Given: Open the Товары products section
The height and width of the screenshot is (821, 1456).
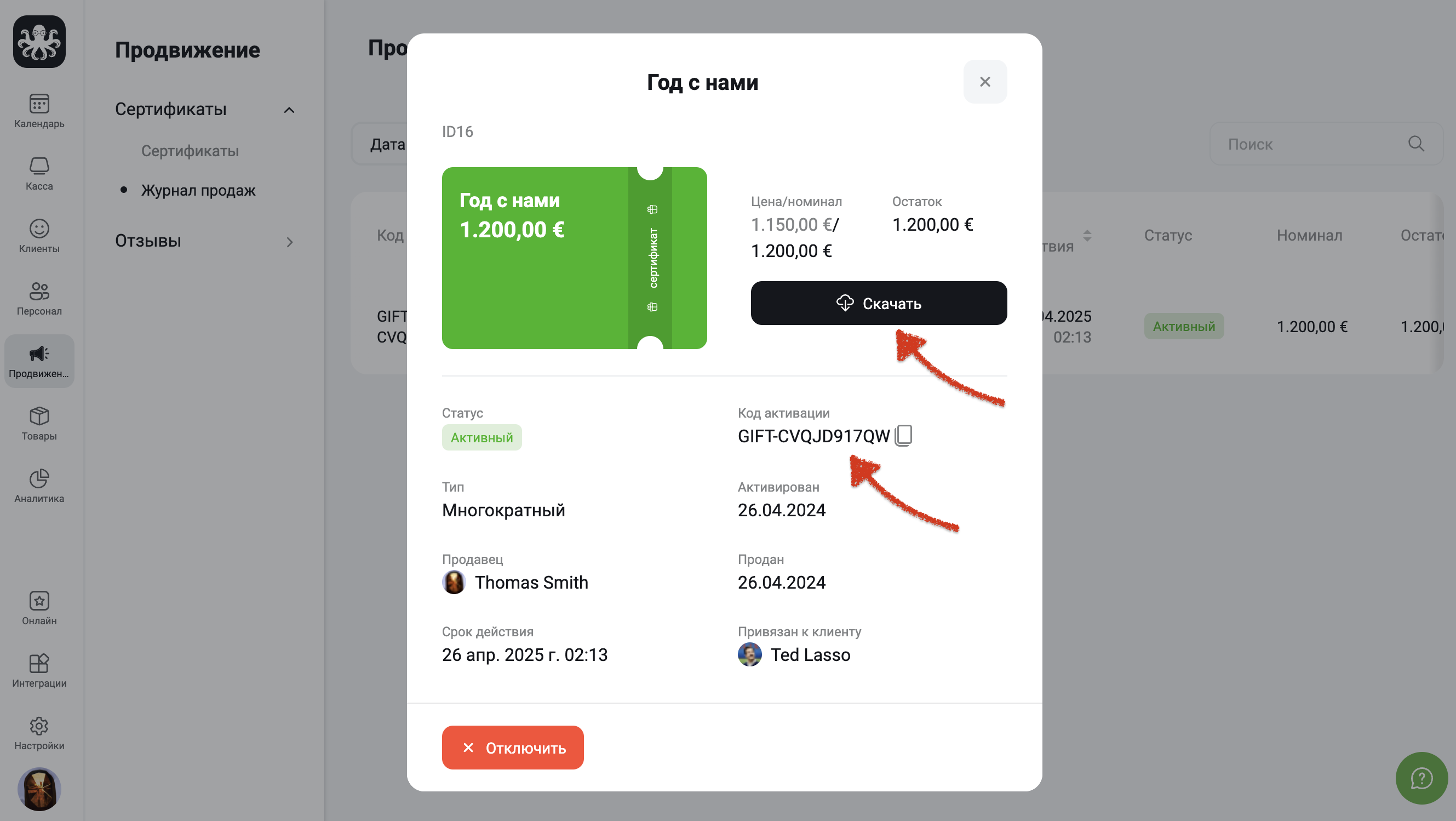Looking at the screenshot, I should pyautogui.click(x=39, y=423).
